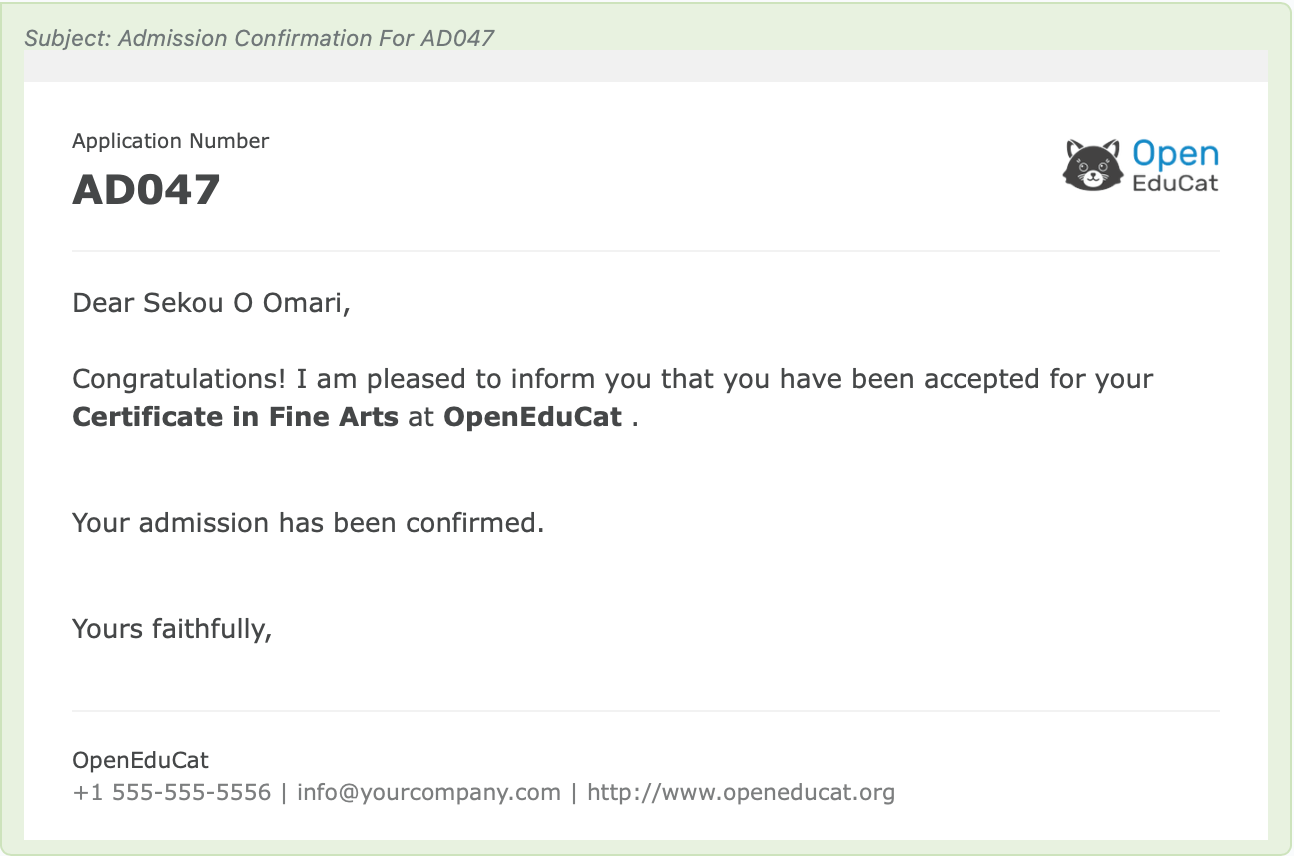The image size is (1294, 856).
Task: Open the info@yourcompany.com email link
Action: coord(428,793)
